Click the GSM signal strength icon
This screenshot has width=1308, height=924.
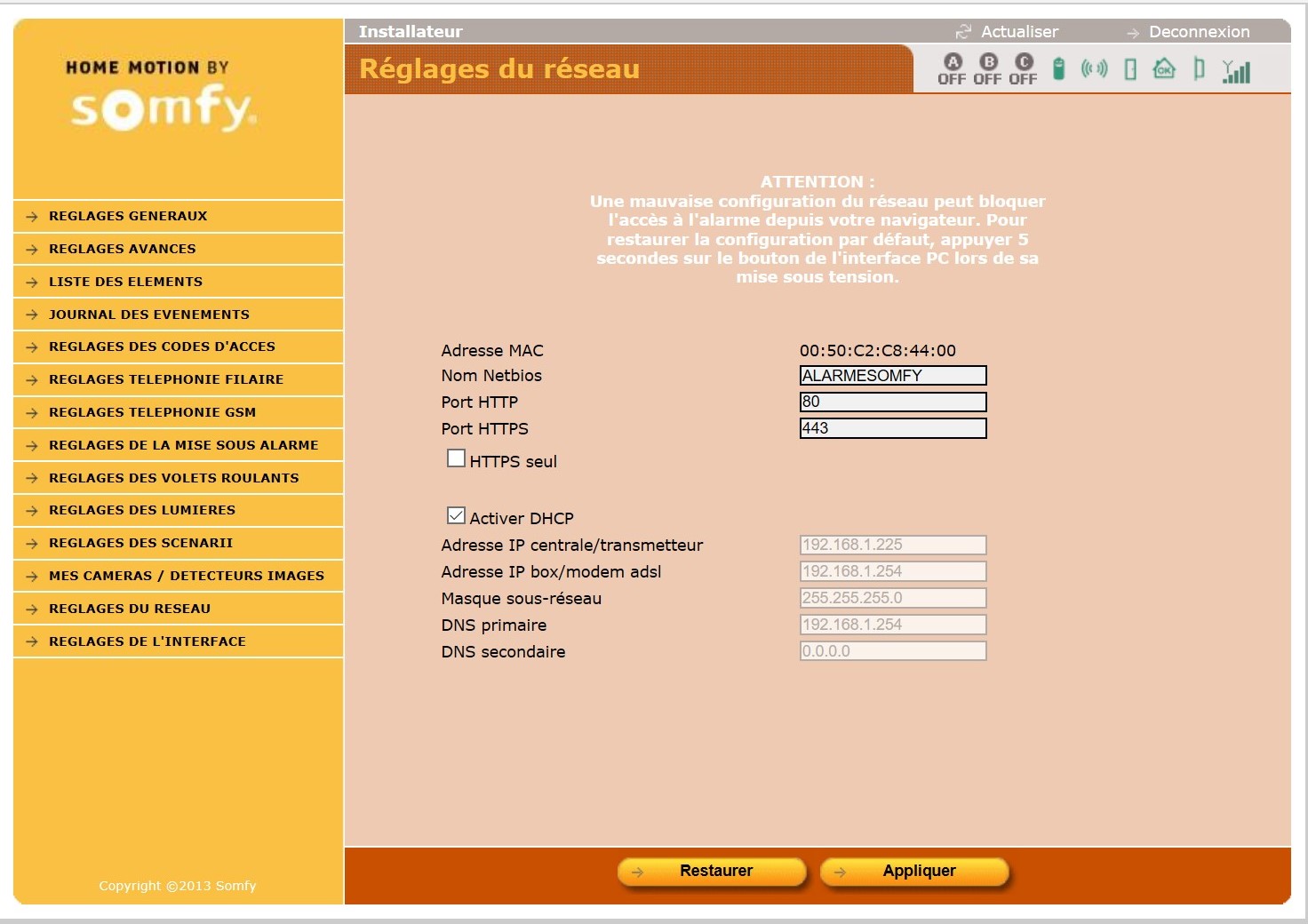click(1236, 71)
